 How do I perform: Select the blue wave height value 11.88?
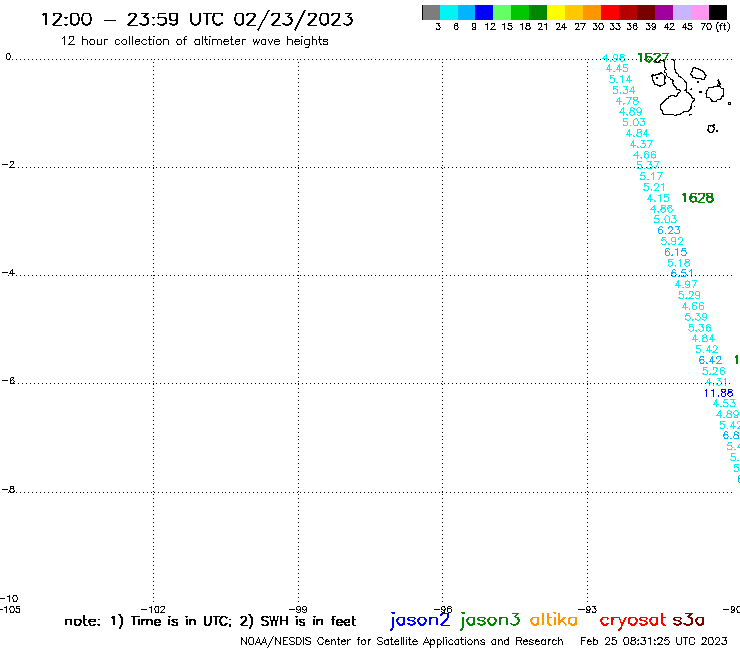coord(718,393)
